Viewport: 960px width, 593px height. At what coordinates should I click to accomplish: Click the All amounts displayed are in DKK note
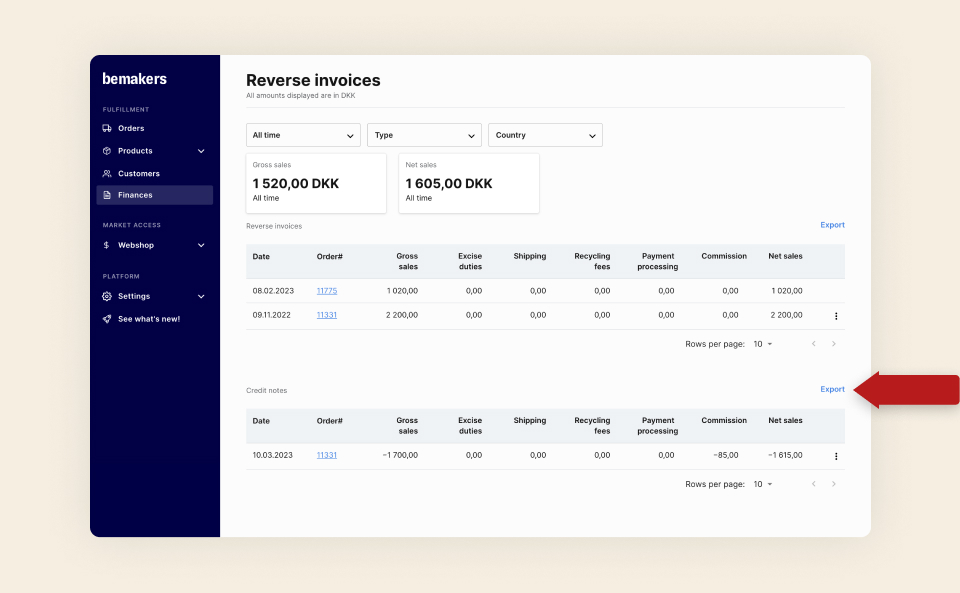coord(301,95)
